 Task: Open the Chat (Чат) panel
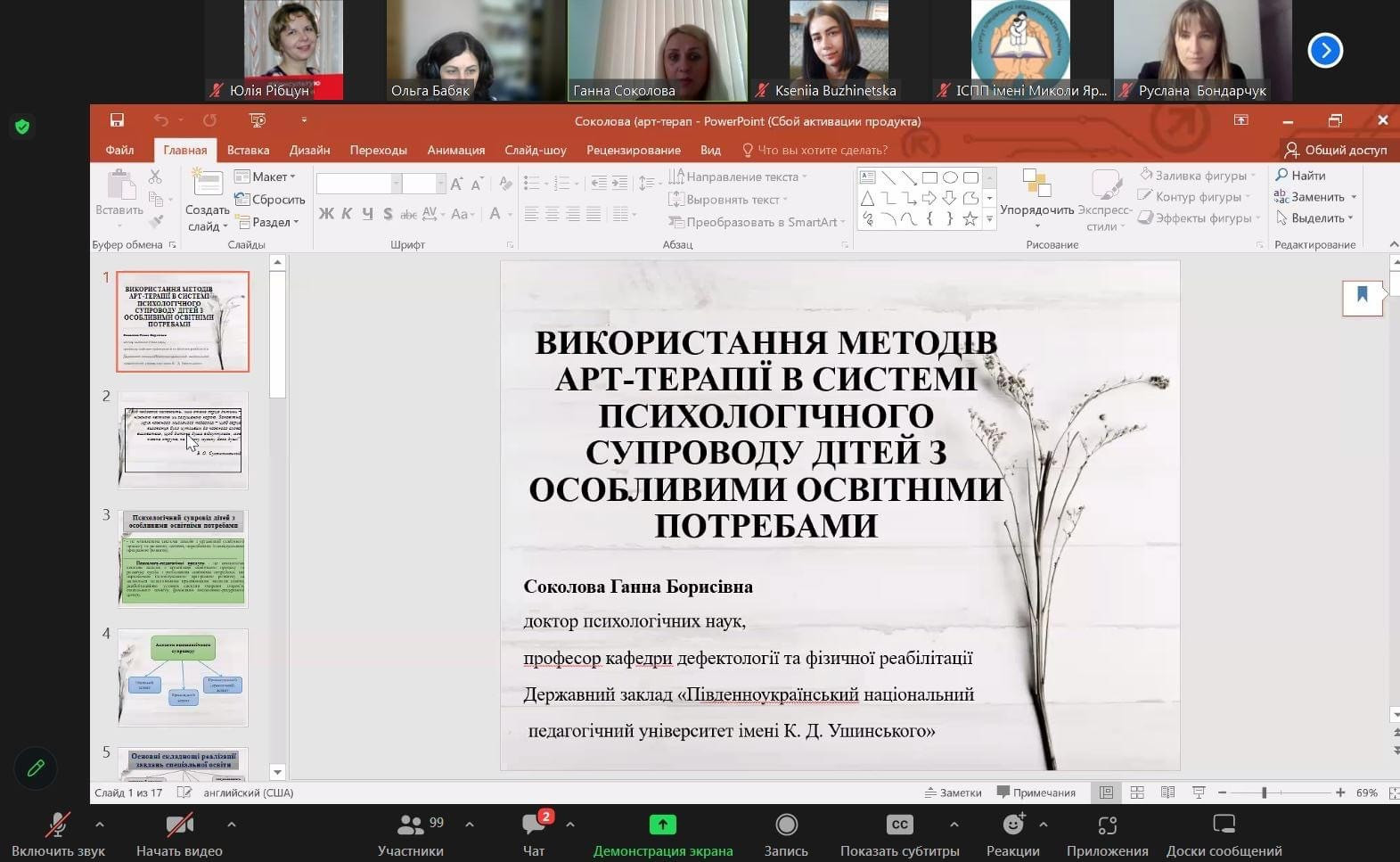[535, 825]
